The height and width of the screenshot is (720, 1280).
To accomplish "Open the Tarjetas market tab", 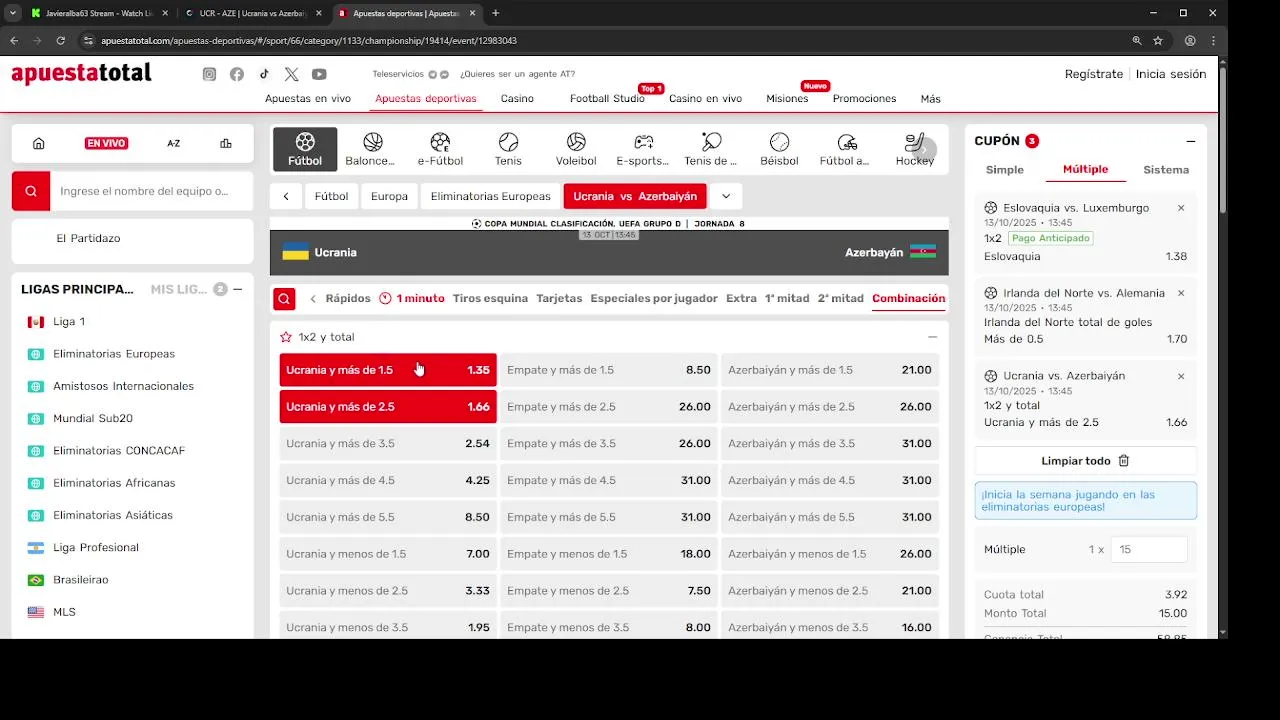I will click(x=559, y=298).
